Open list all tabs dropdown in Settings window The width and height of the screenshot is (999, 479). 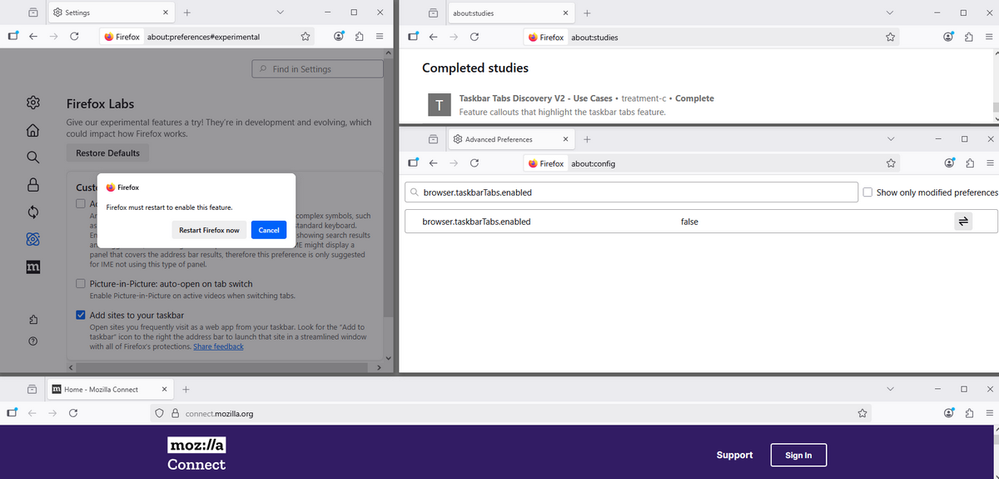coord(281,12)
